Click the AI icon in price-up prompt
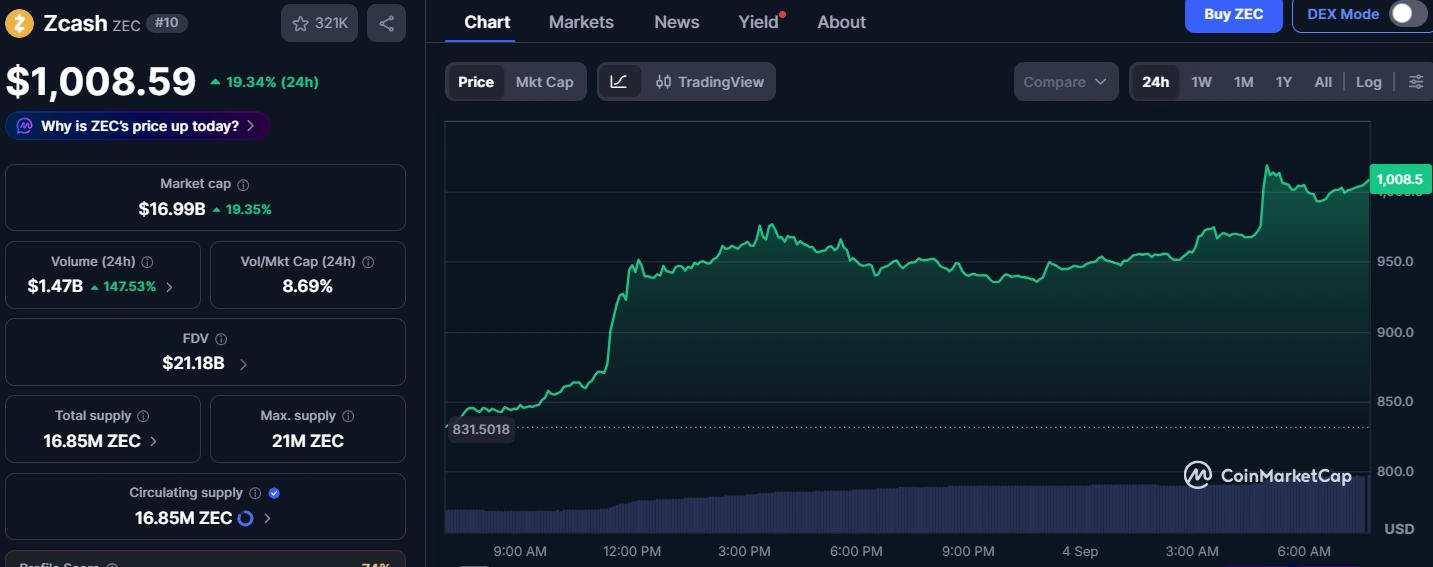This screenshot has height=567, width=1433. pyautogui.click(x=24, y=126)
